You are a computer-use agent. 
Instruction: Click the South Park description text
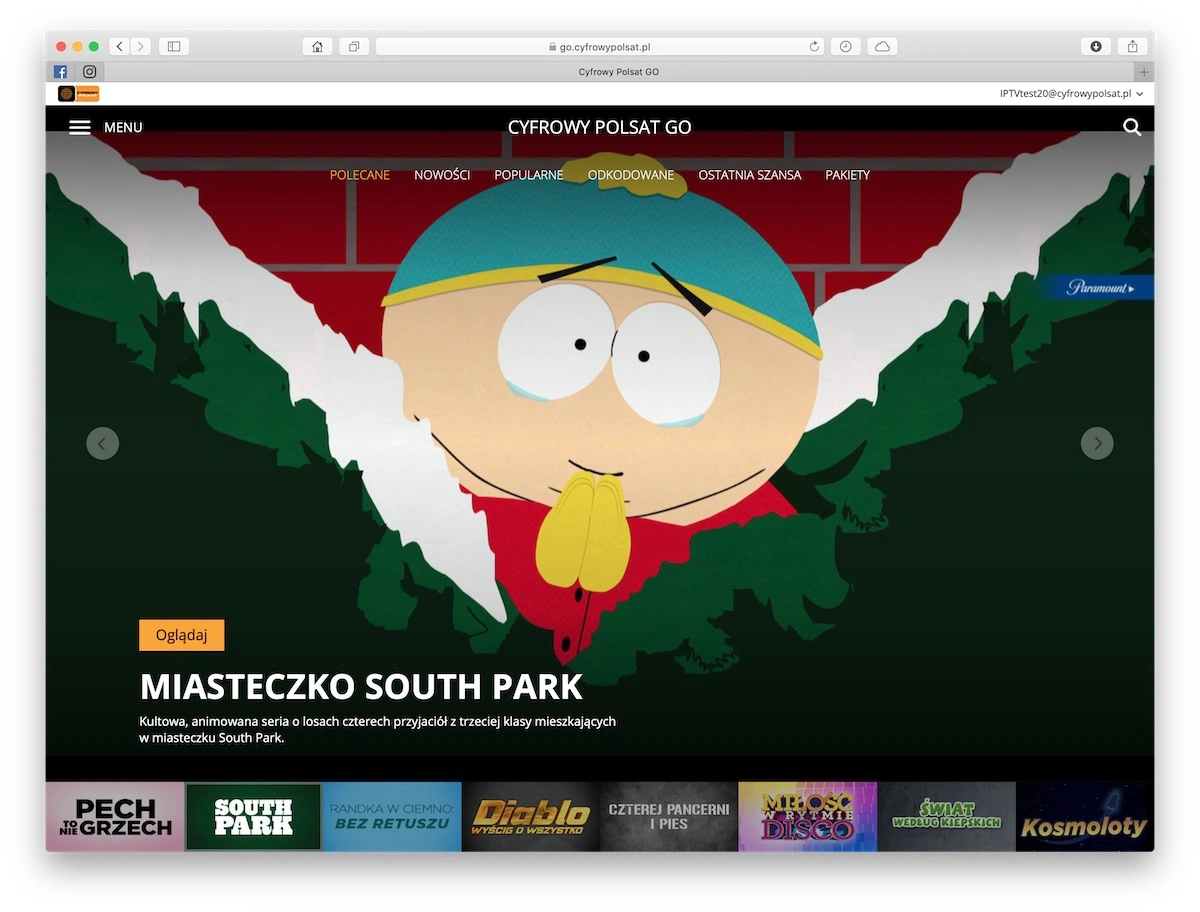point(378,729)
